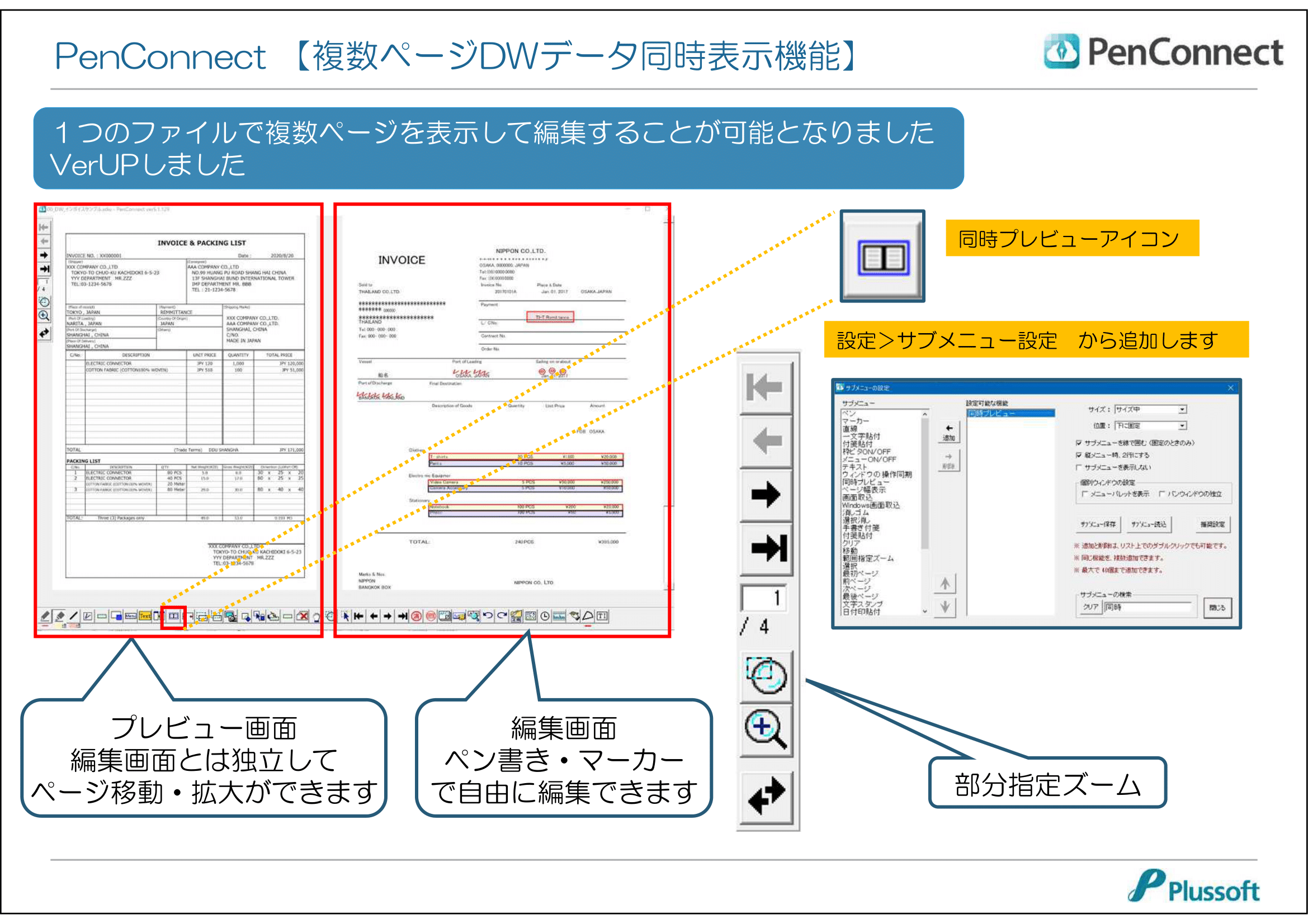The height and width of the screenshot is (924, 1308).
Task: Select 直線 in the サブメニュー list
Action: pyautogui.click(x=851, y=429)
